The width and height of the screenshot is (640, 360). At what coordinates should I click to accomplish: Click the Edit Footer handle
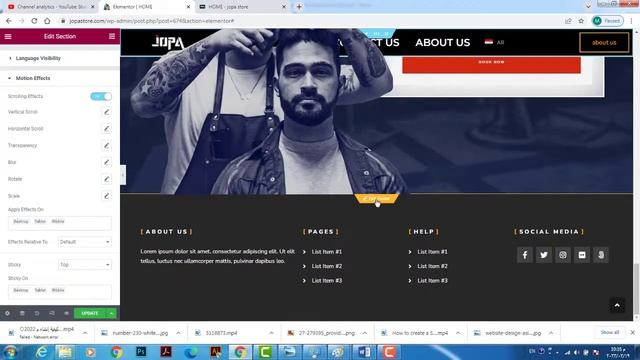pyautogui.click(x=377, y=199)
